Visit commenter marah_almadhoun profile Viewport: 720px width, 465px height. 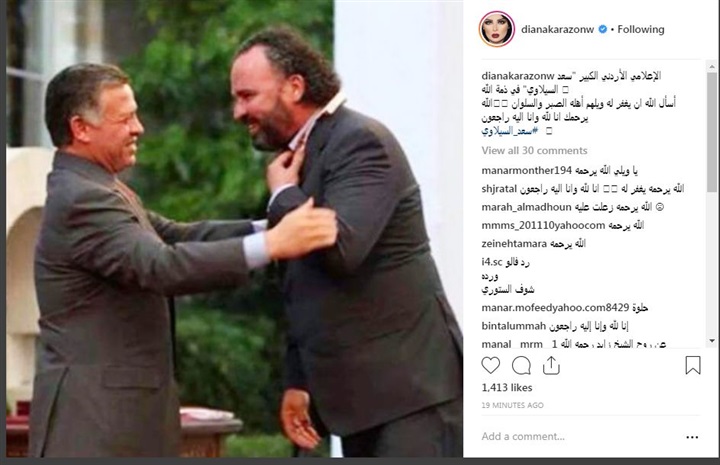click(x=526, y=207)
